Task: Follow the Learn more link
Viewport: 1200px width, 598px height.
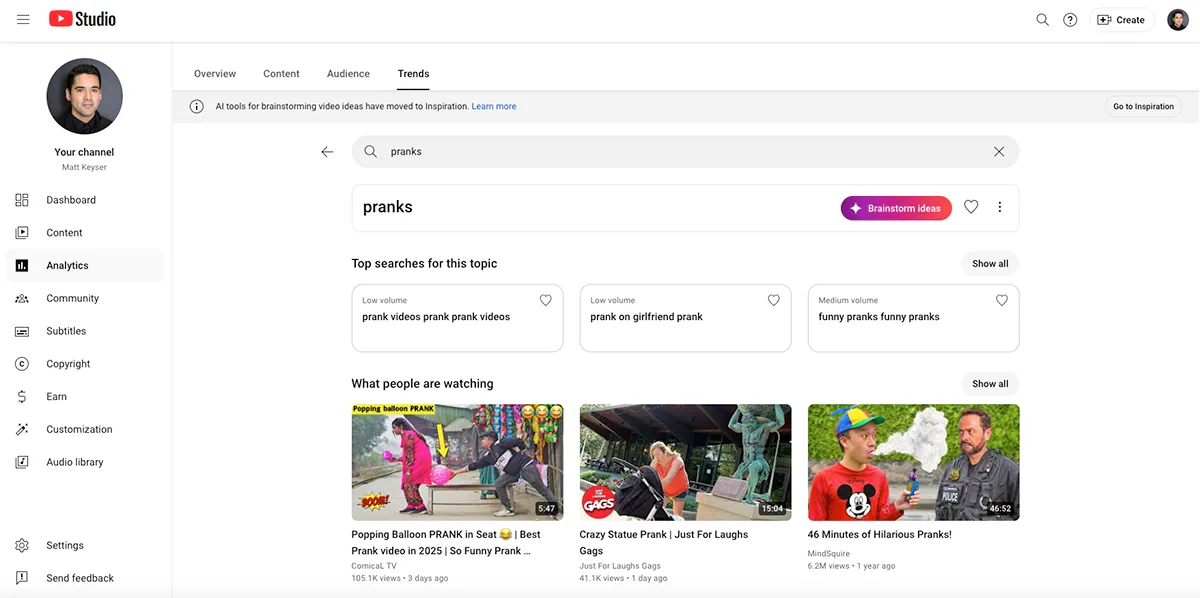Action: (x=494, y=106)
